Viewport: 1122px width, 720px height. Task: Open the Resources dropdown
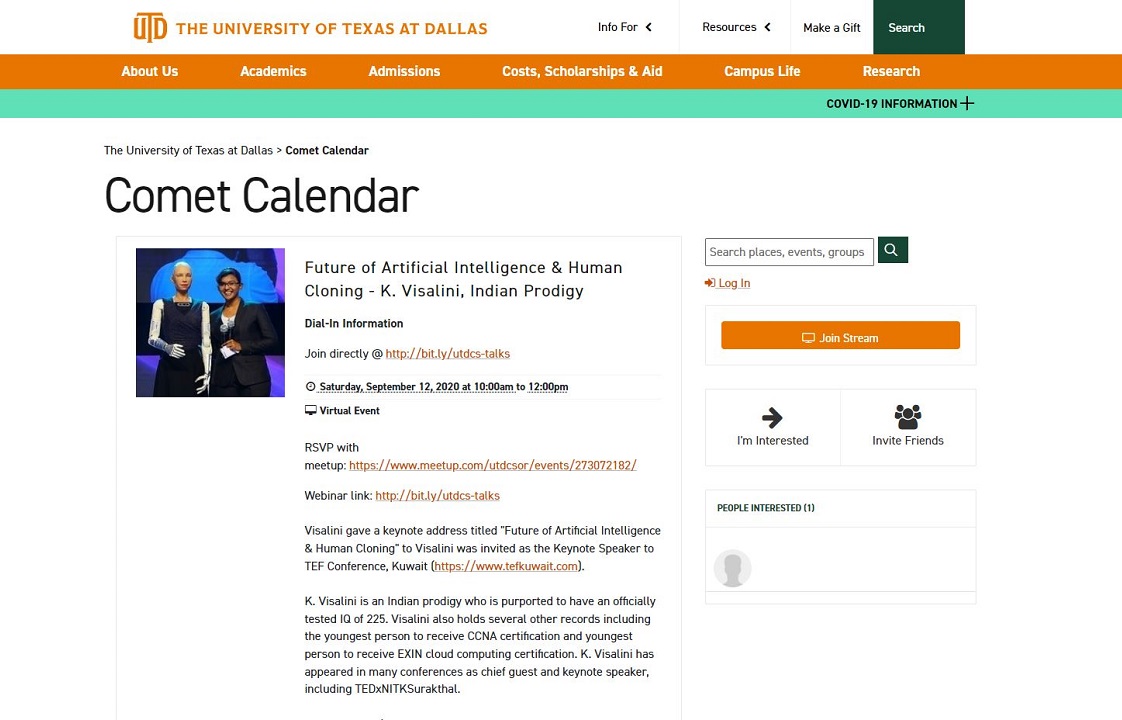736,27
